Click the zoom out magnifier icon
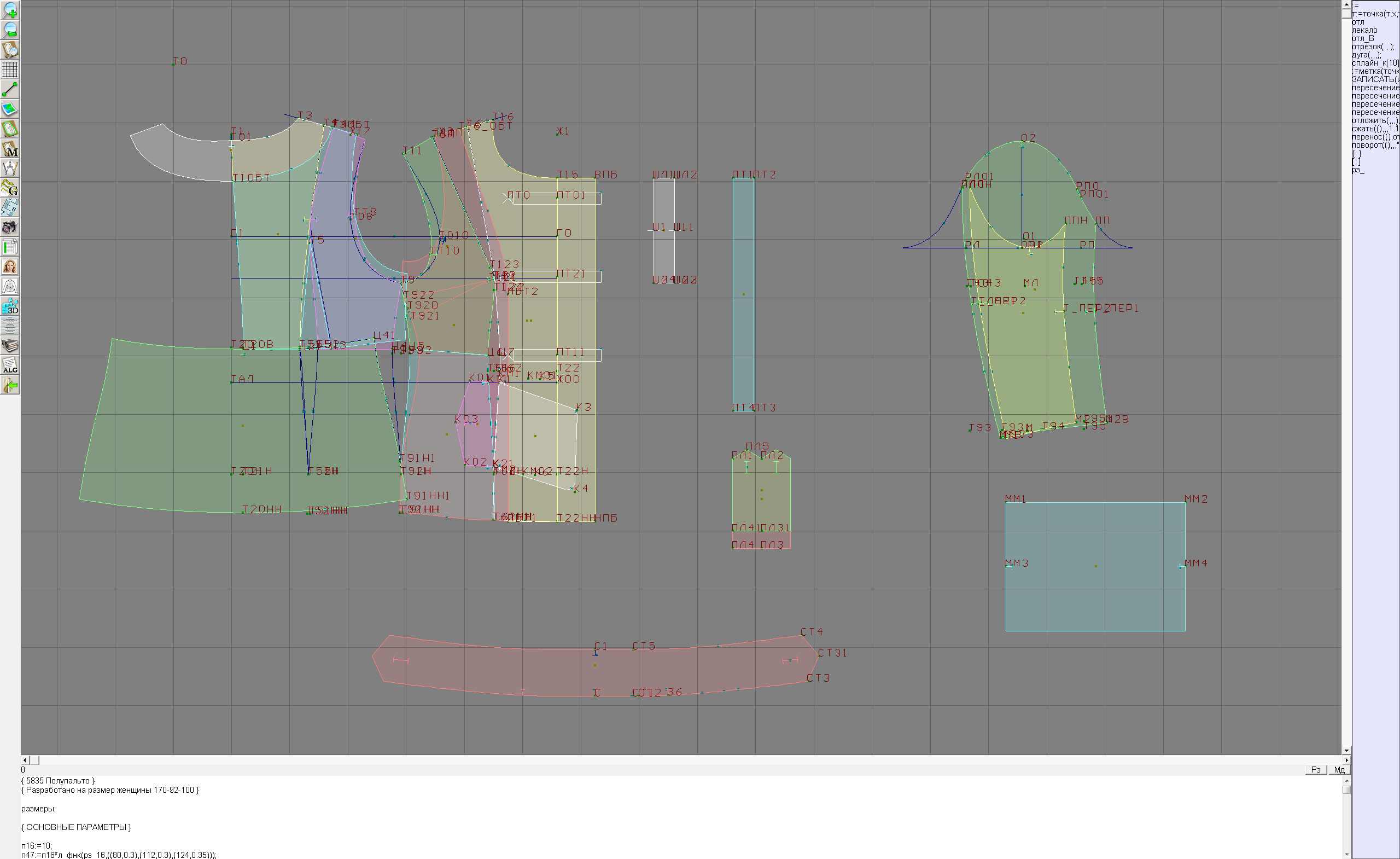The height and width of the screenshot is (859, 1400). tap(10, 30)
